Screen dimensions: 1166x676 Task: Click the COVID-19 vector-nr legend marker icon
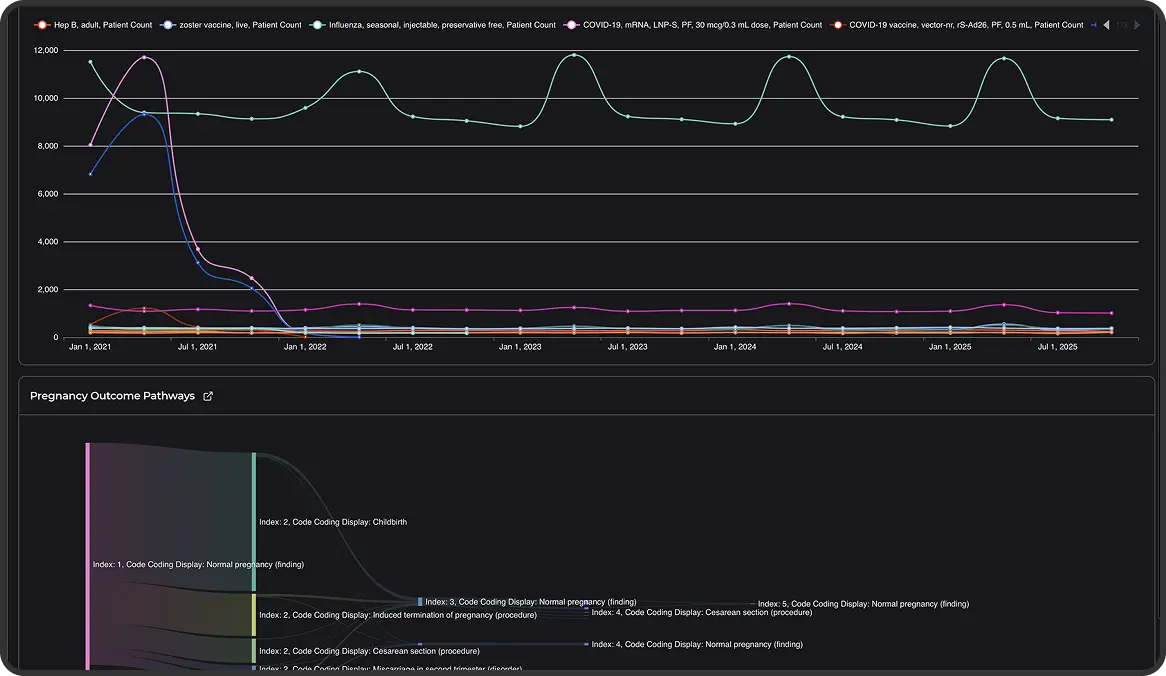pyautogui.click(x=837, y=25)
